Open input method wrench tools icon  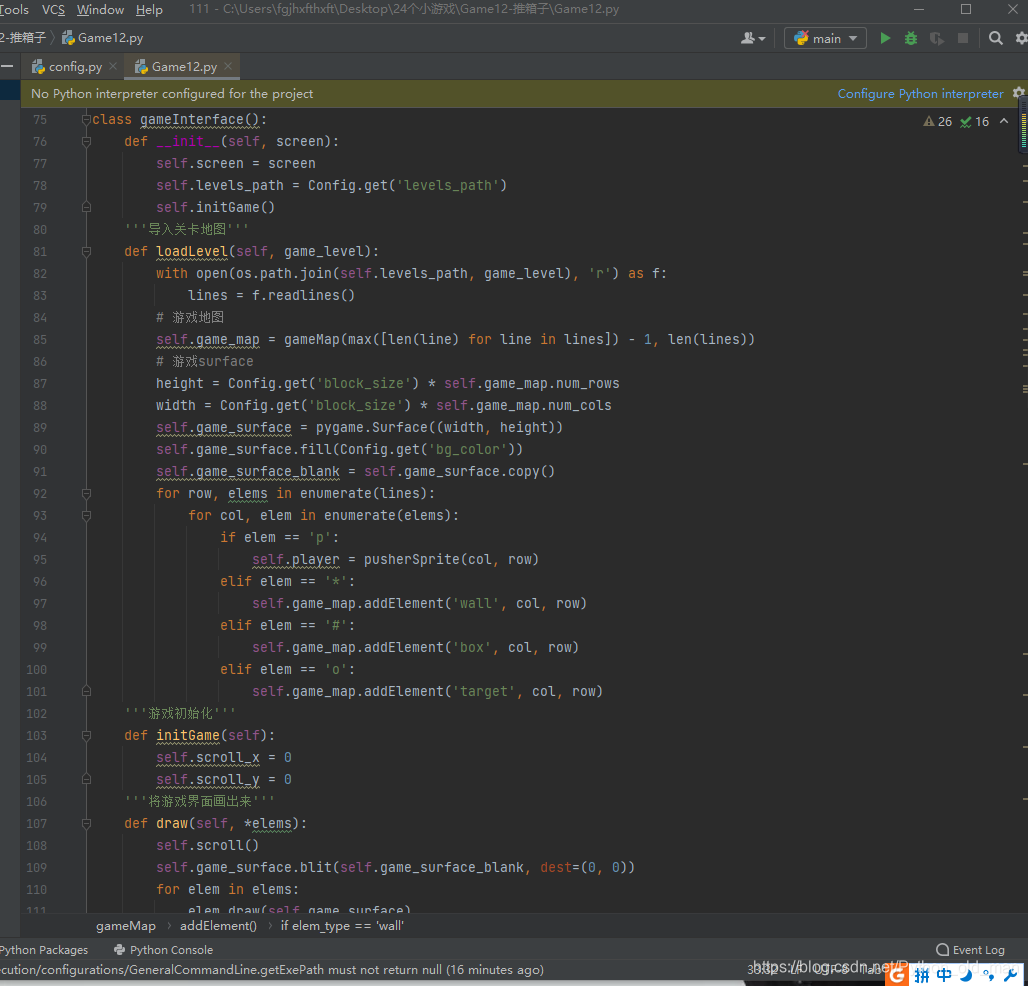click(1010, 976)
